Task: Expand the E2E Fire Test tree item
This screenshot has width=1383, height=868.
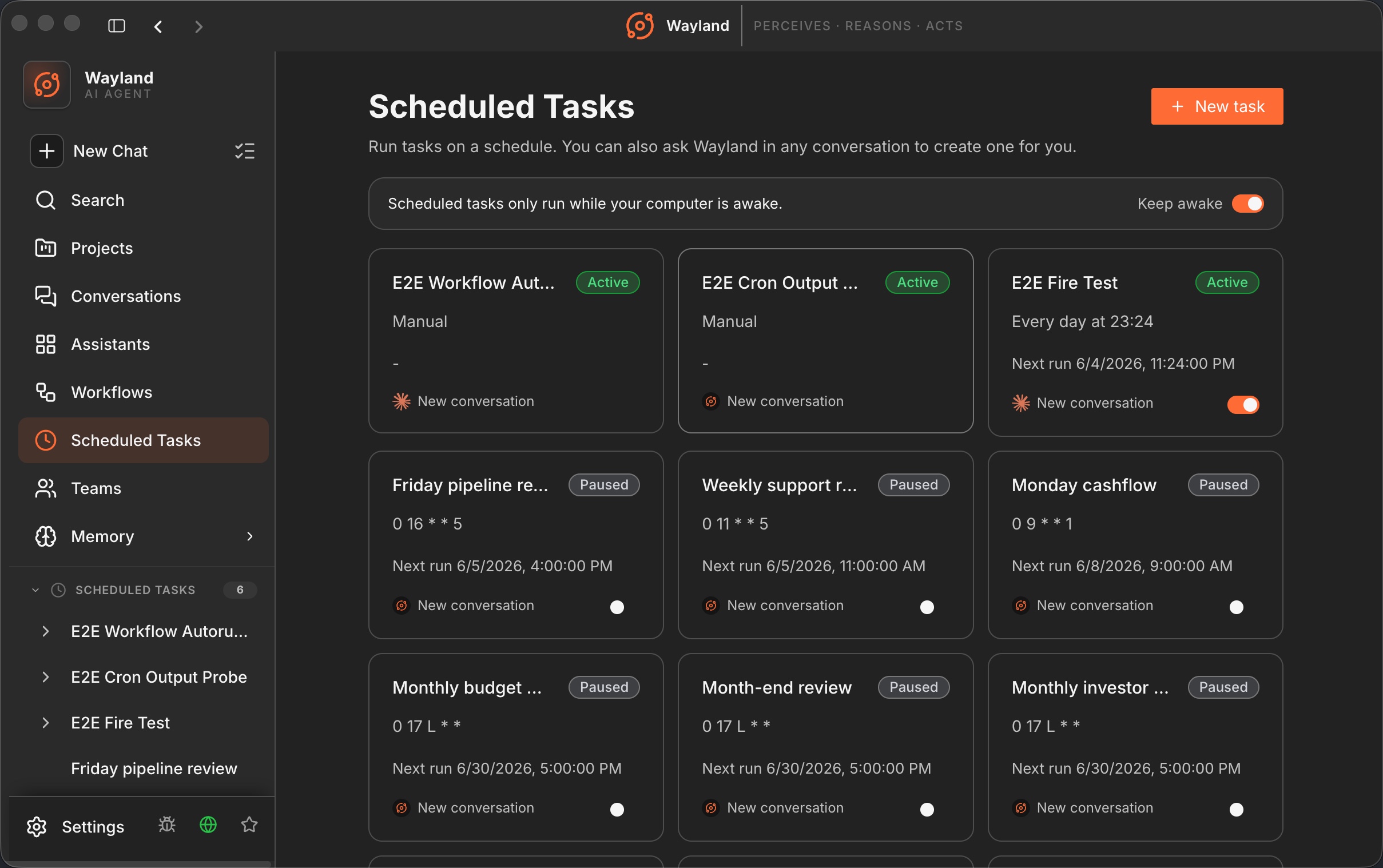Action: click(x=45, y=723)
